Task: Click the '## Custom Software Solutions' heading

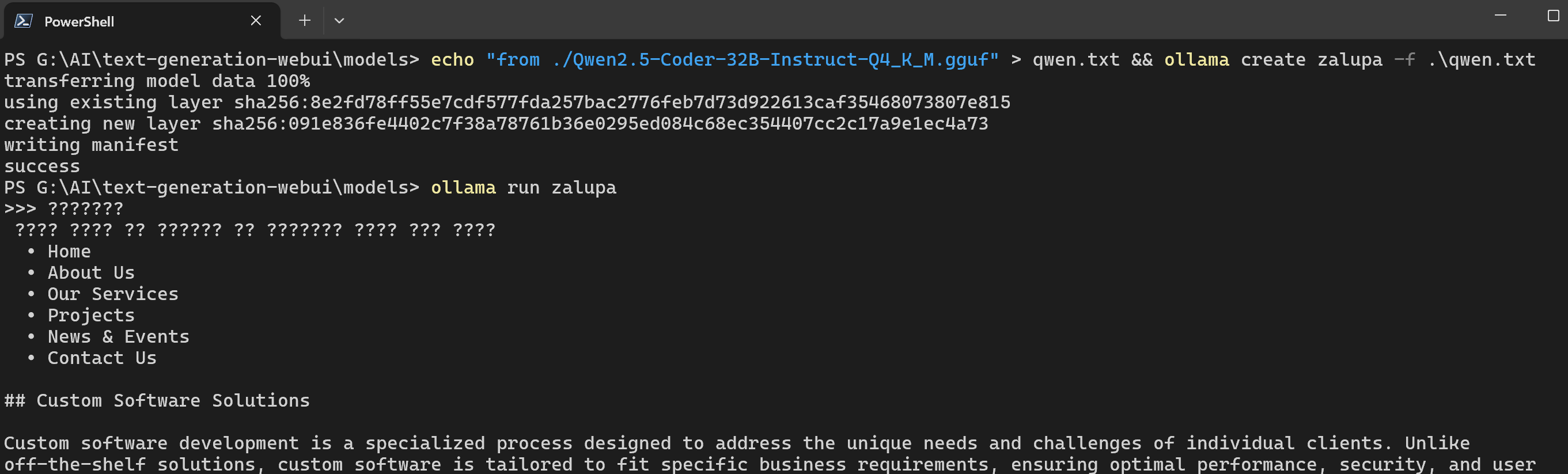Action: pos(157,400)
